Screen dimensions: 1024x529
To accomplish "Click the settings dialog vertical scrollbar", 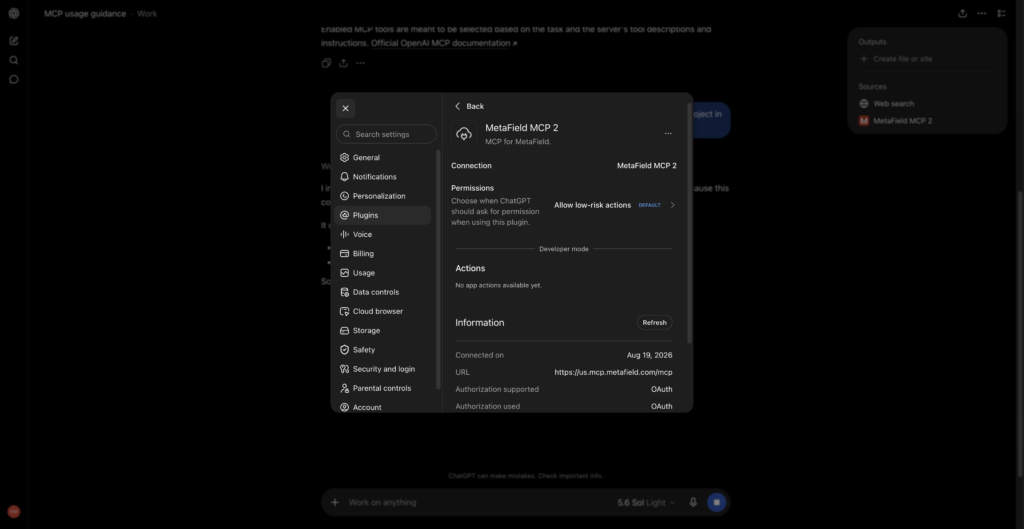I will (x=689, y=222).
